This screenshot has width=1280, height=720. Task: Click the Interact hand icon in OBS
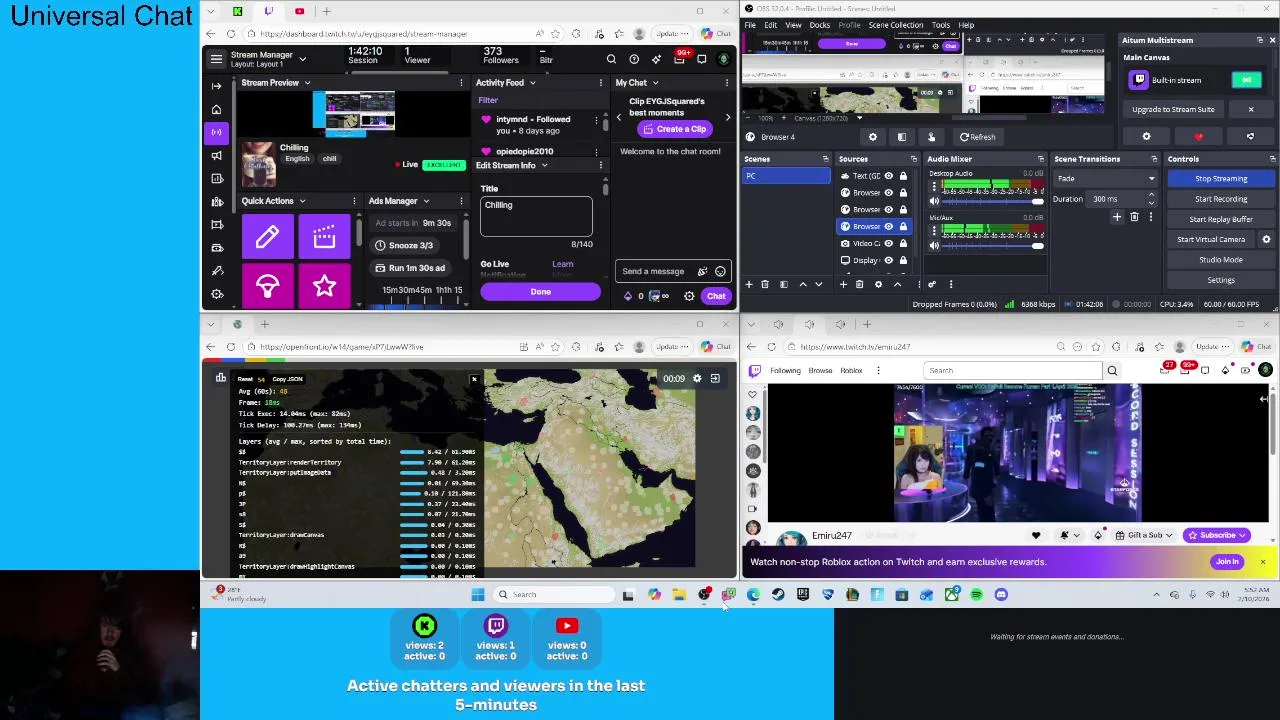[x=931, y=137]
